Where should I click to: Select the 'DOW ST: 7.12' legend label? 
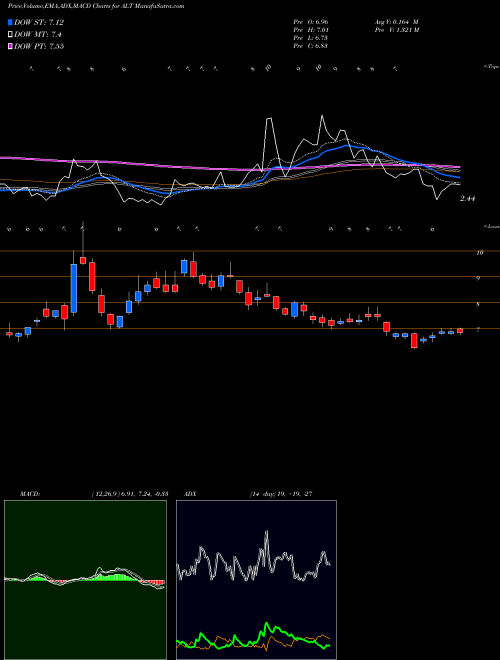[39, 22]
